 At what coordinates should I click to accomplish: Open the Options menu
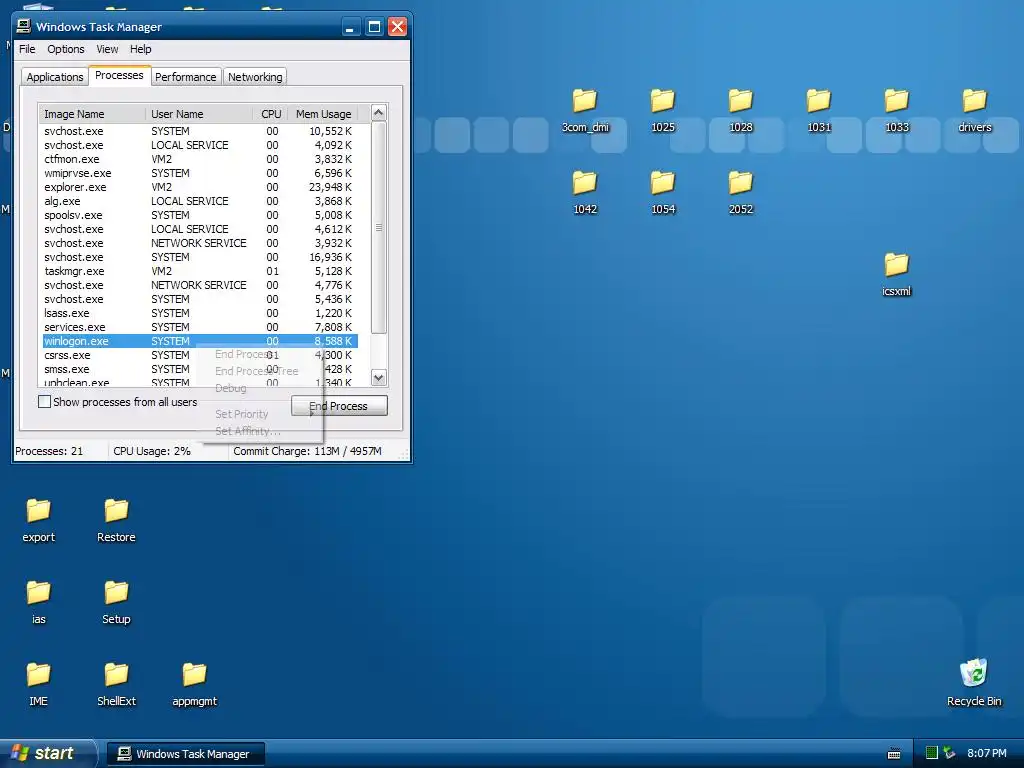(x=65, y=49)
